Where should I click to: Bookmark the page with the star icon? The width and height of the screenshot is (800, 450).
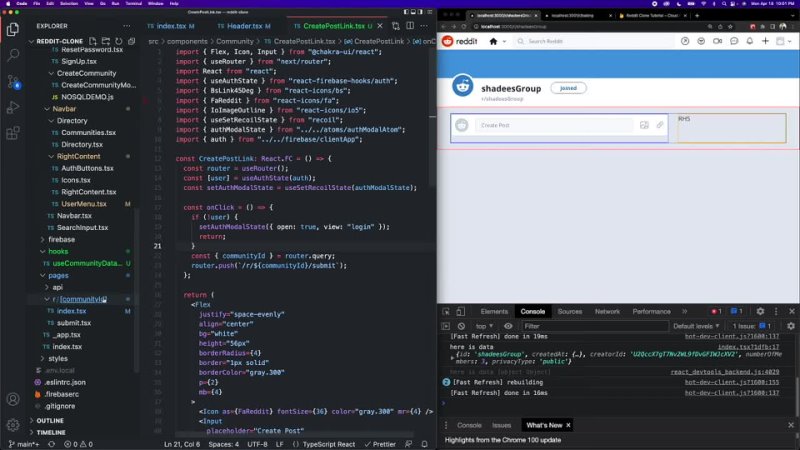pos(730,27)
